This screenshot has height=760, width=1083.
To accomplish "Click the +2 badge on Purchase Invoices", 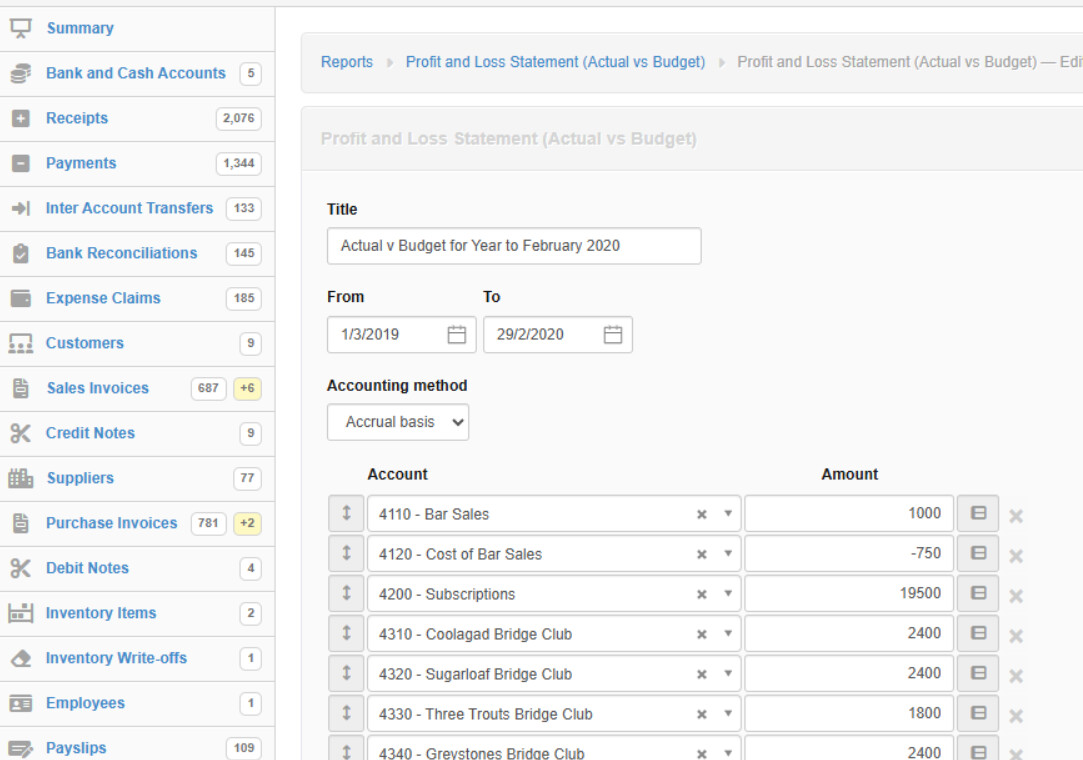I will [247, 523].
